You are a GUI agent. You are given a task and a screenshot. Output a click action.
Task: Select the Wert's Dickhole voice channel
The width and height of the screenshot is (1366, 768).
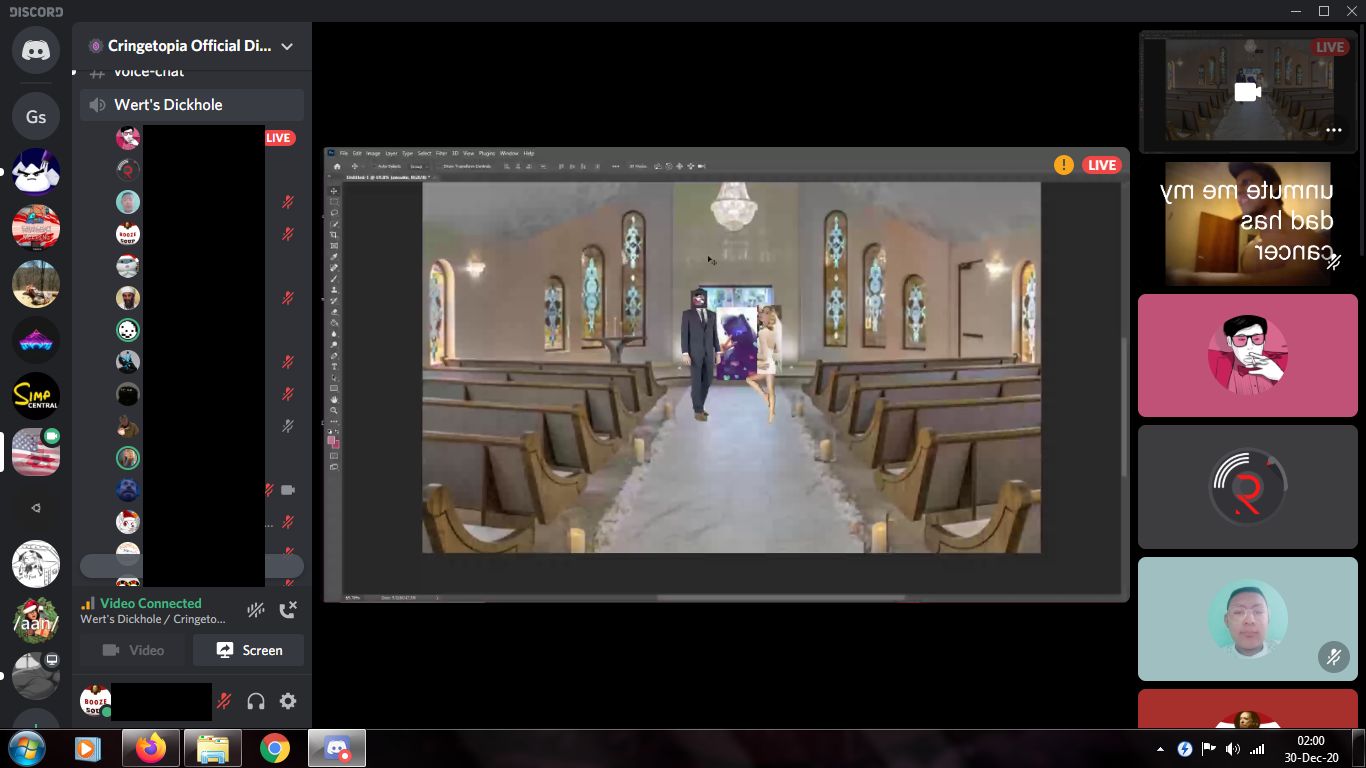[x=167, y=104]
